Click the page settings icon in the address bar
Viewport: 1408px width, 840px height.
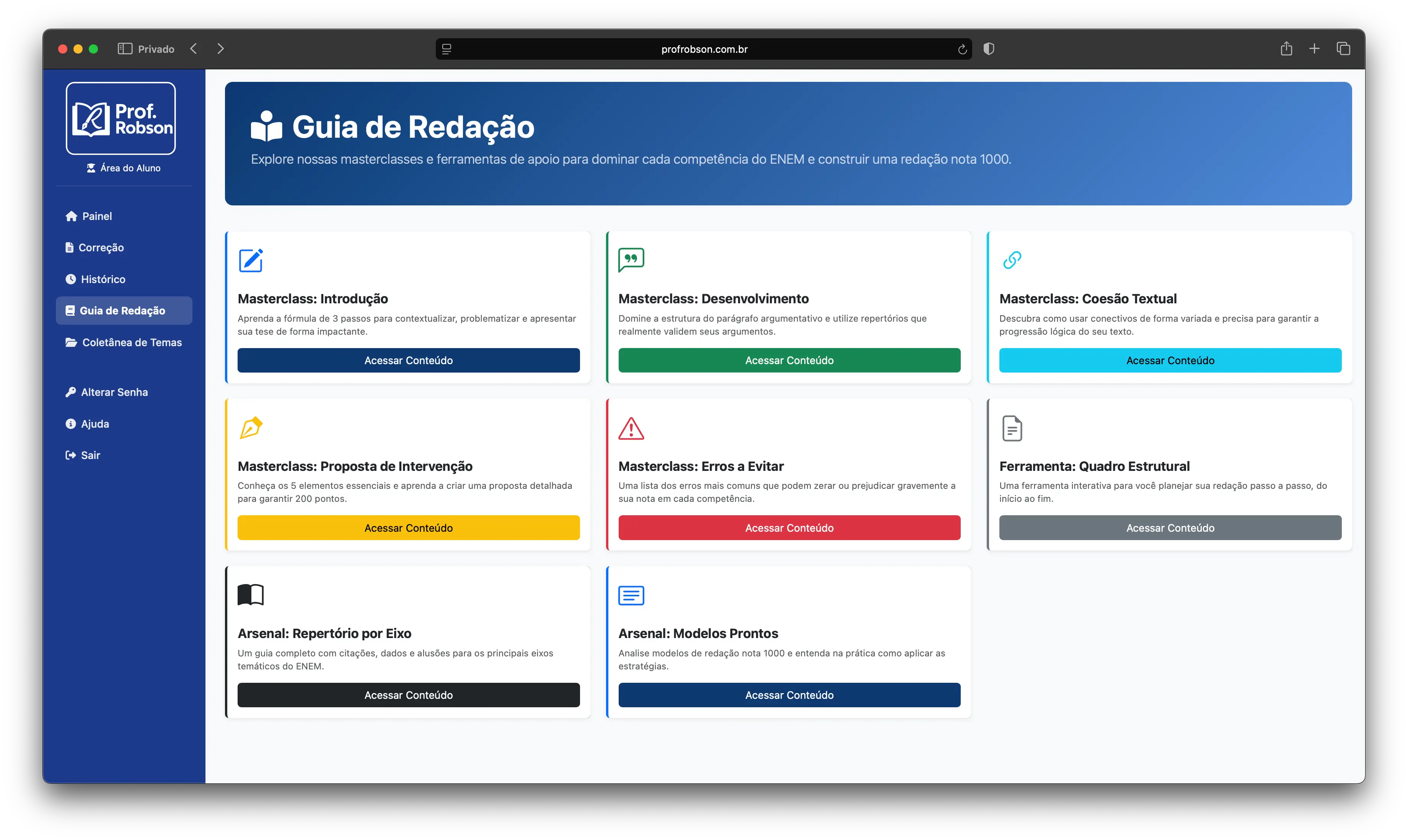click(x=447, y=49)
